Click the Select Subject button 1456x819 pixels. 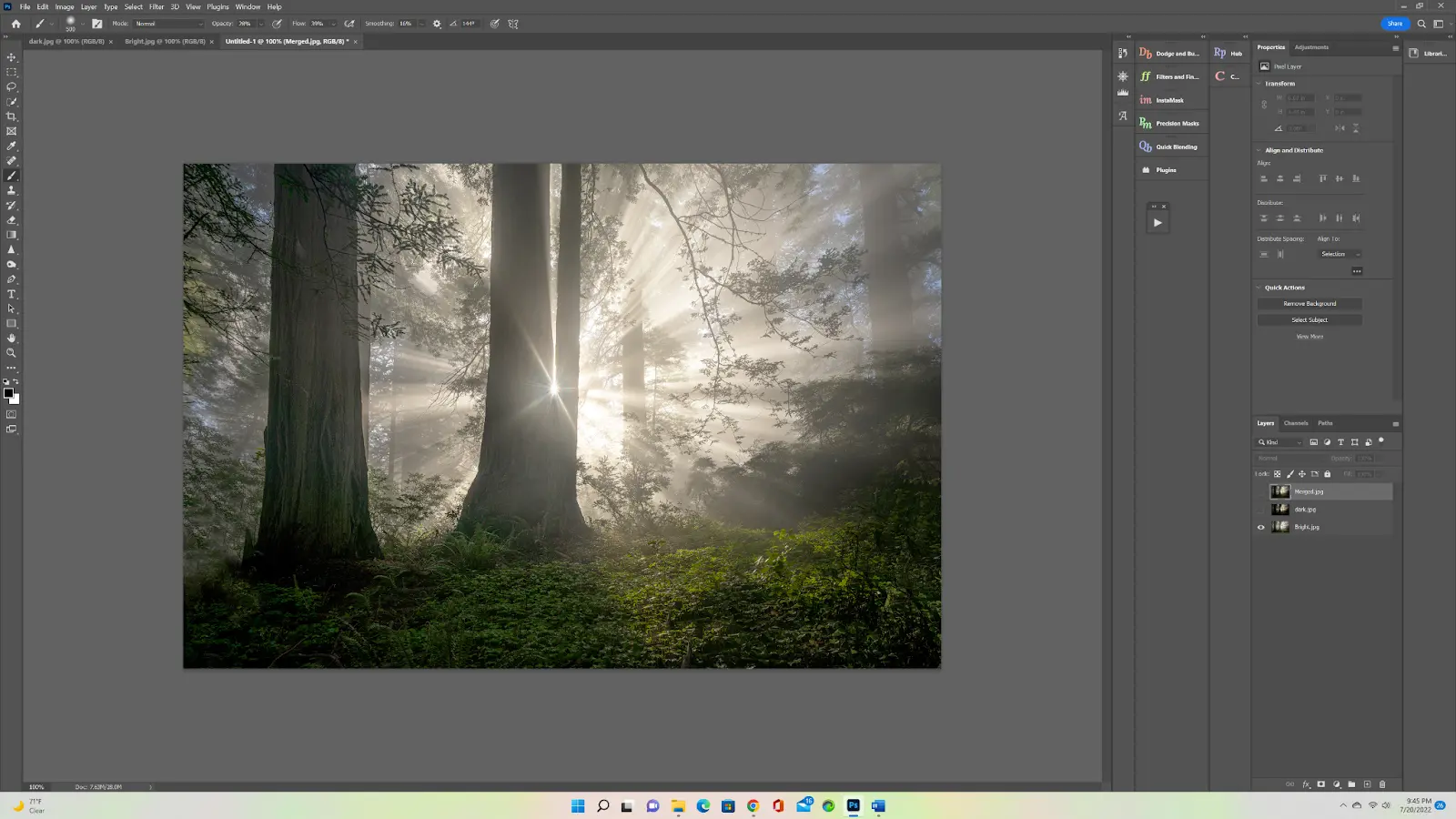[1309, 319]
